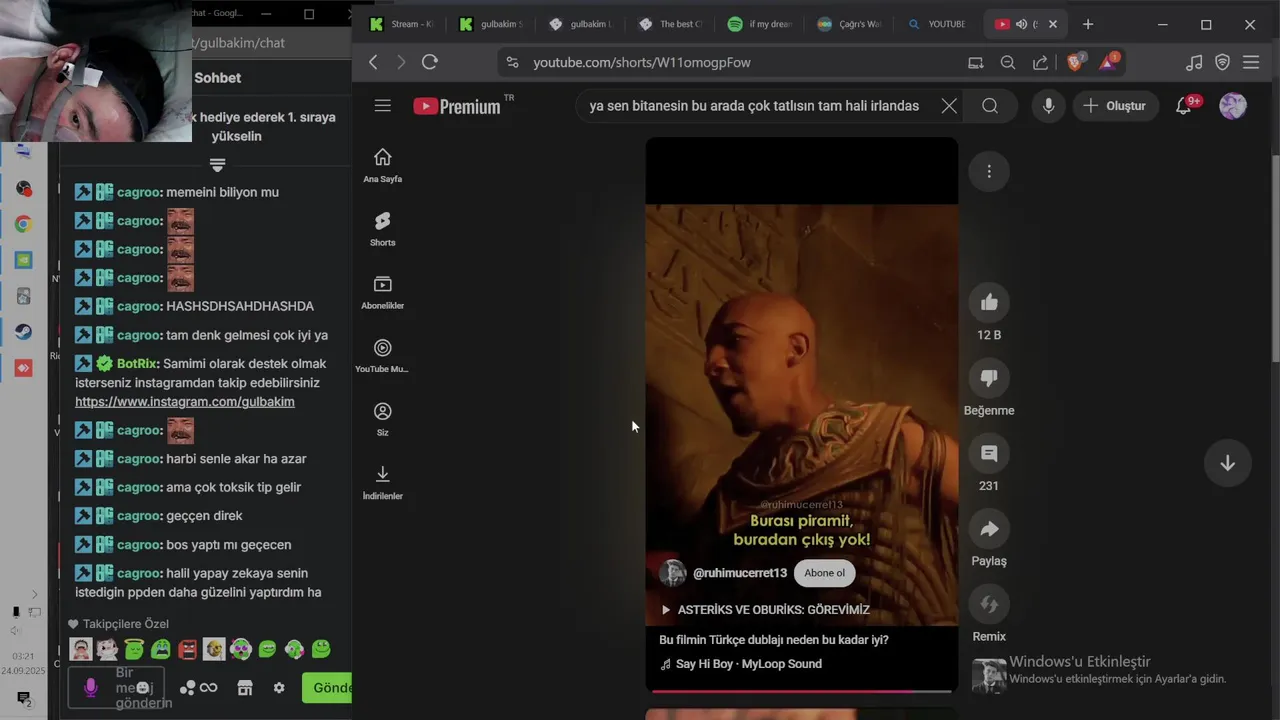Open Steam from the taskbar

(23, 332)
